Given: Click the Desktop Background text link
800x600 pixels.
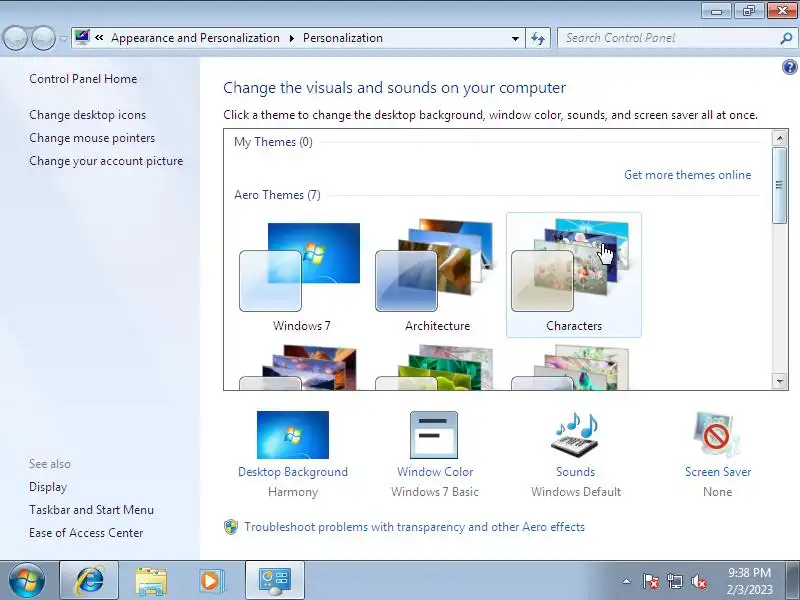Looking at the screenshot, I should 293,472.
